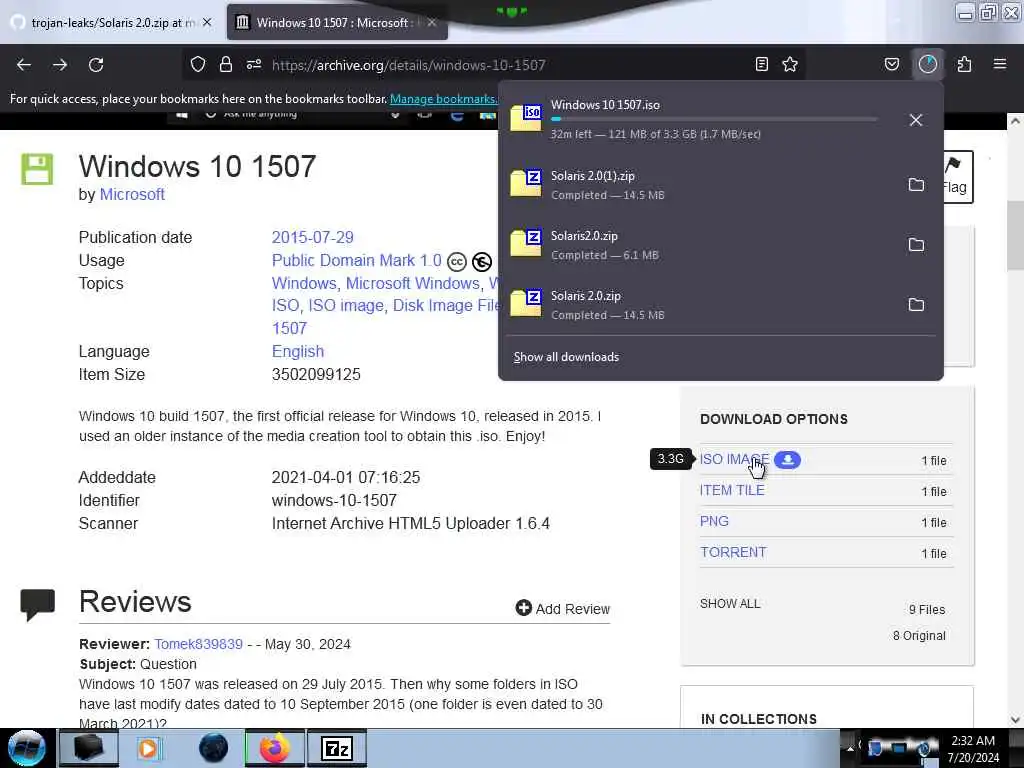The width and height of the screenshot is (1024, 768).
Task: Click the Microsoft Windows topic link
Action: coord(413,283)
